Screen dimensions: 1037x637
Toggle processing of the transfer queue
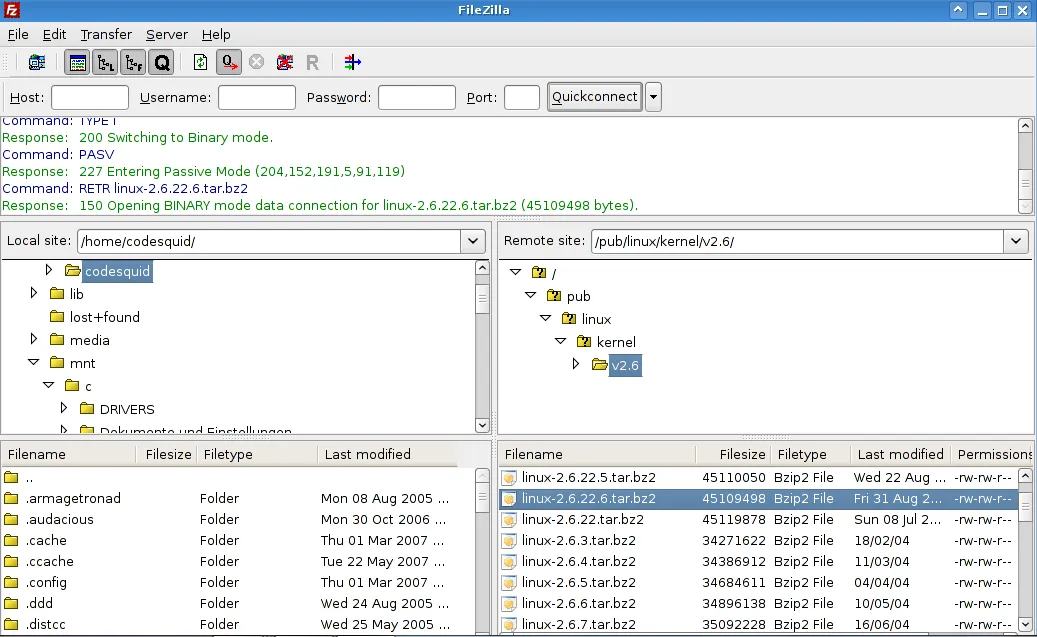coord(229,62)
